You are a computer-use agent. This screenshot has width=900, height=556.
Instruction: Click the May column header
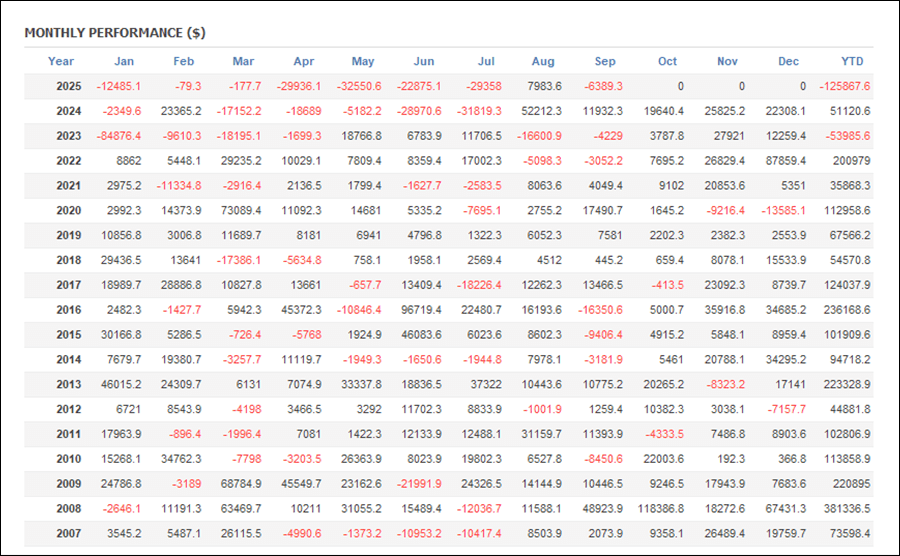(363, 62)
